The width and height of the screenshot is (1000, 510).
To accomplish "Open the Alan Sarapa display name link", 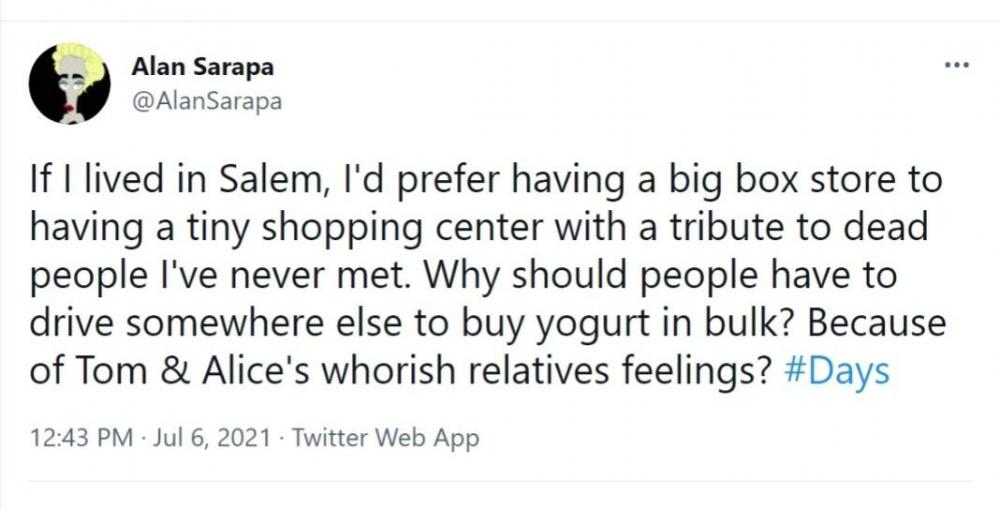I will (203, 68).
